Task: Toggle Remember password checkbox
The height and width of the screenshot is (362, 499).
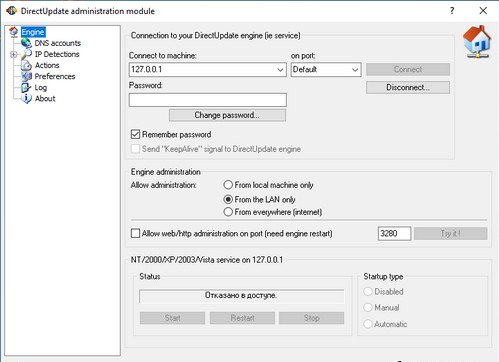Action: click(x=135, y=134)
